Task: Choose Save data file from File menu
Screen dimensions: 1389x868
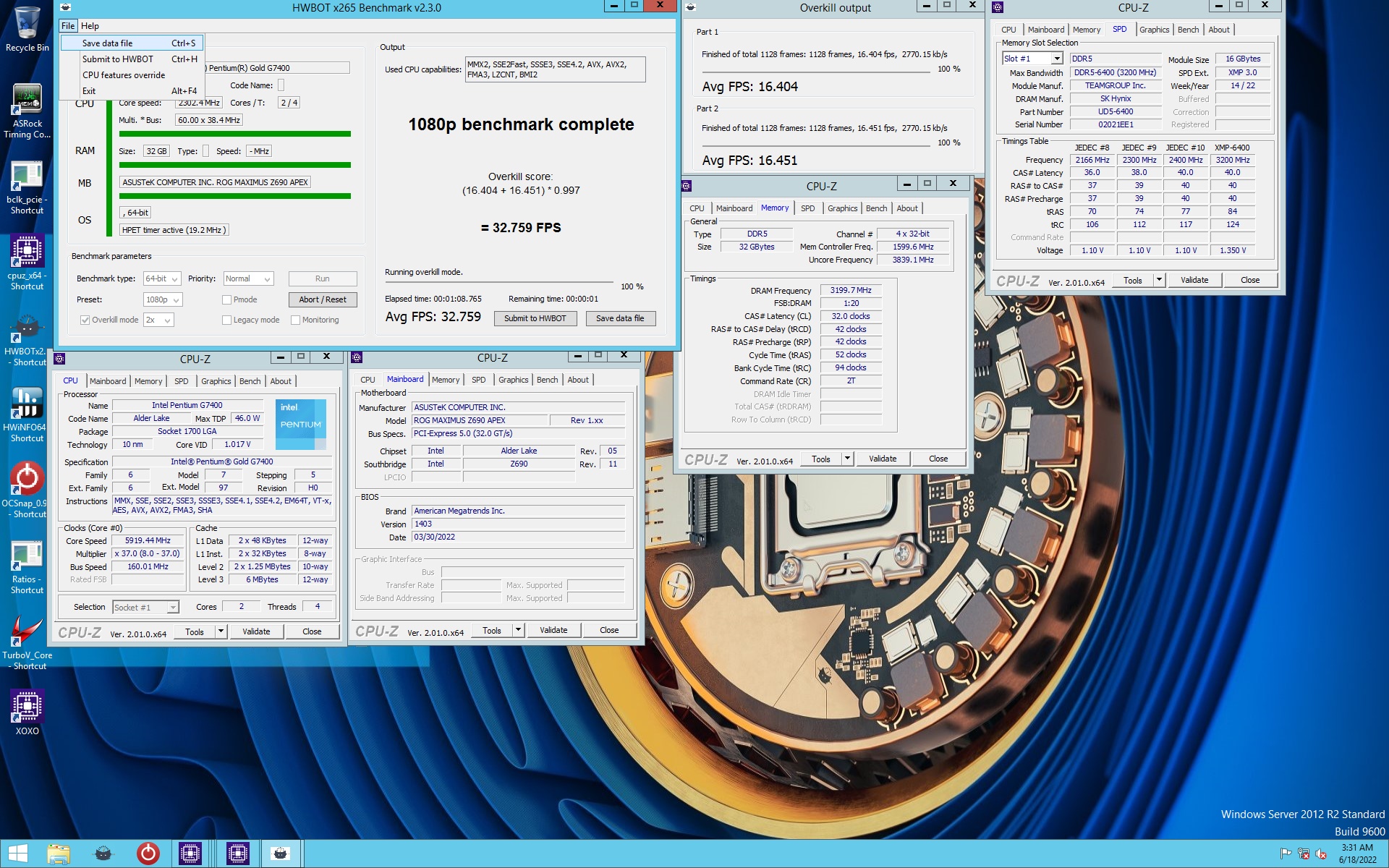Action: pos(132,43)
